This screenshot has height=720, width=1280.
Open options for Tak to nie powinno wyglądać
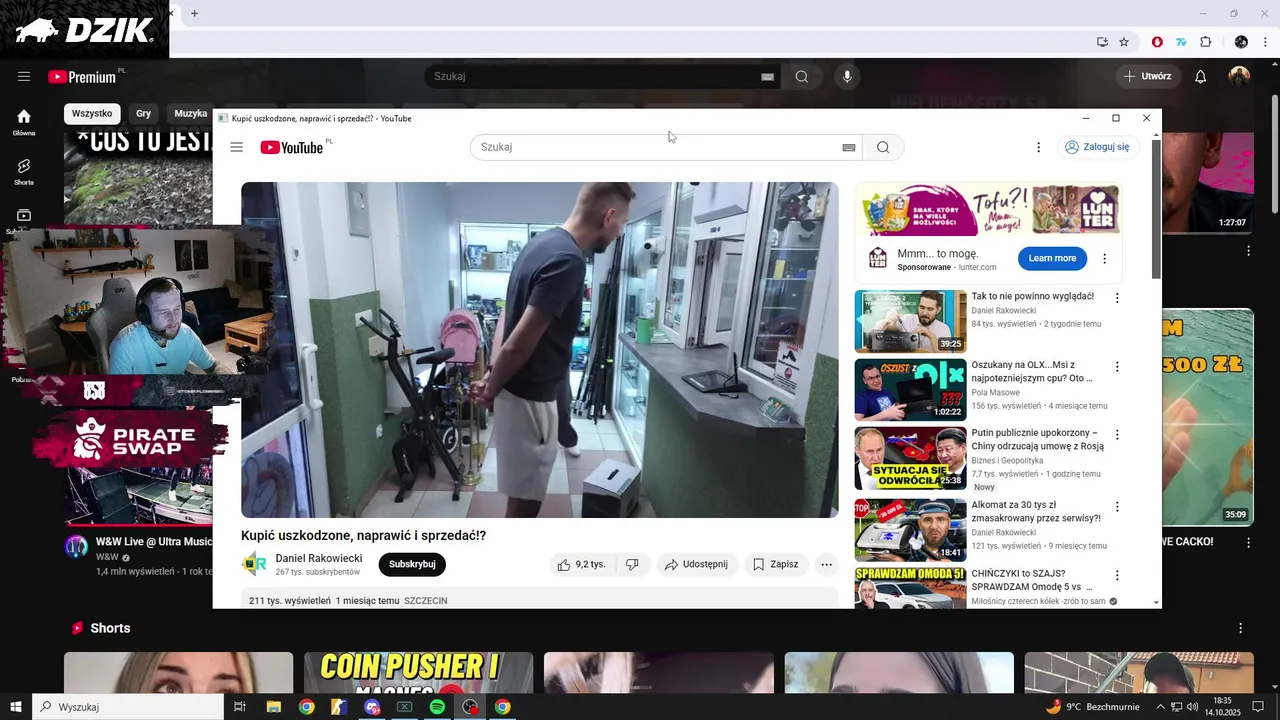1117,298
